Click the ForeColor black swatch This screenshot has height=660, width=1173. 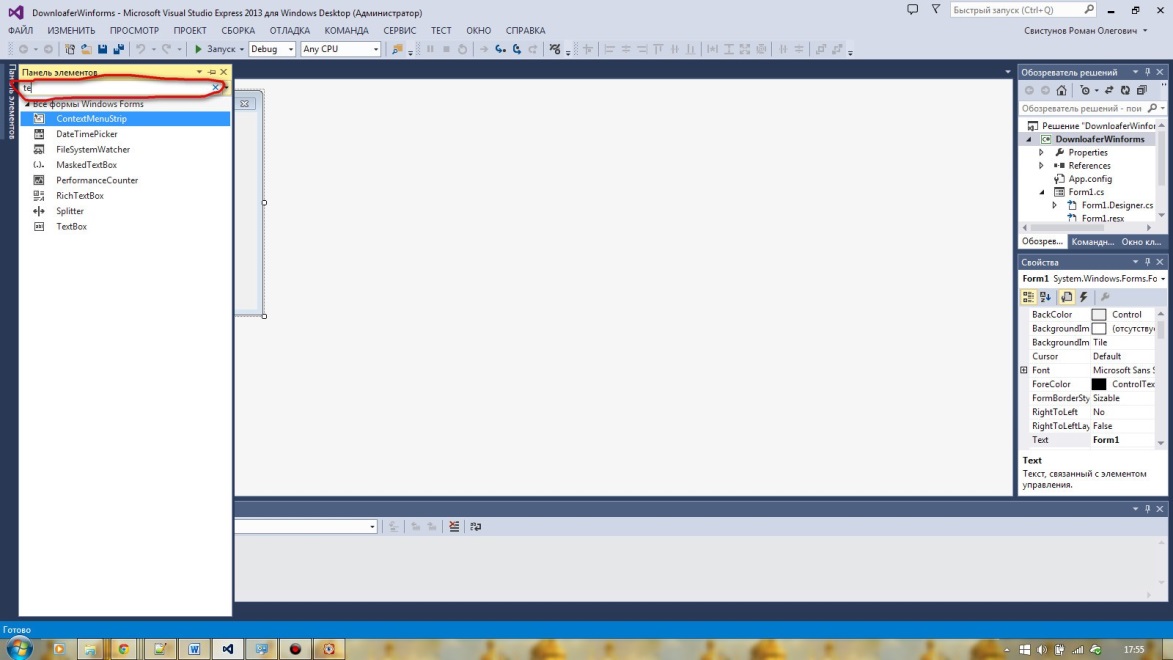(1098, 385)
